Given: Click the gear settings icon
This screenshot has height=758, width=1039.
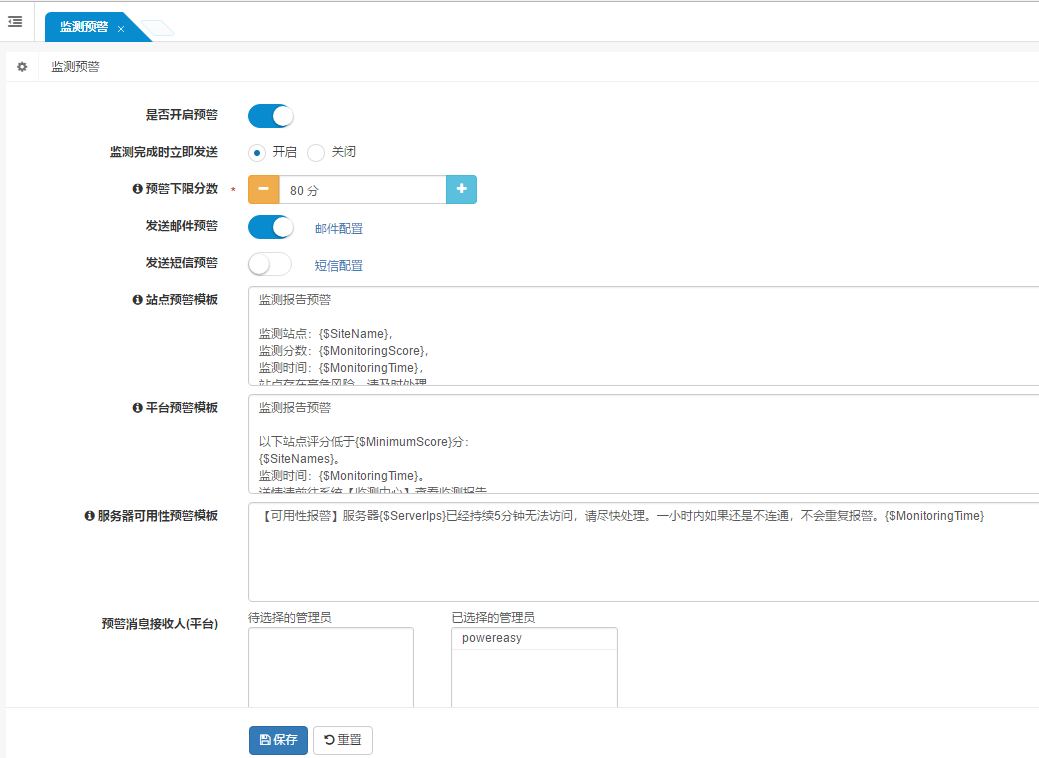Looking at the screenshot, I should point(22,67).
